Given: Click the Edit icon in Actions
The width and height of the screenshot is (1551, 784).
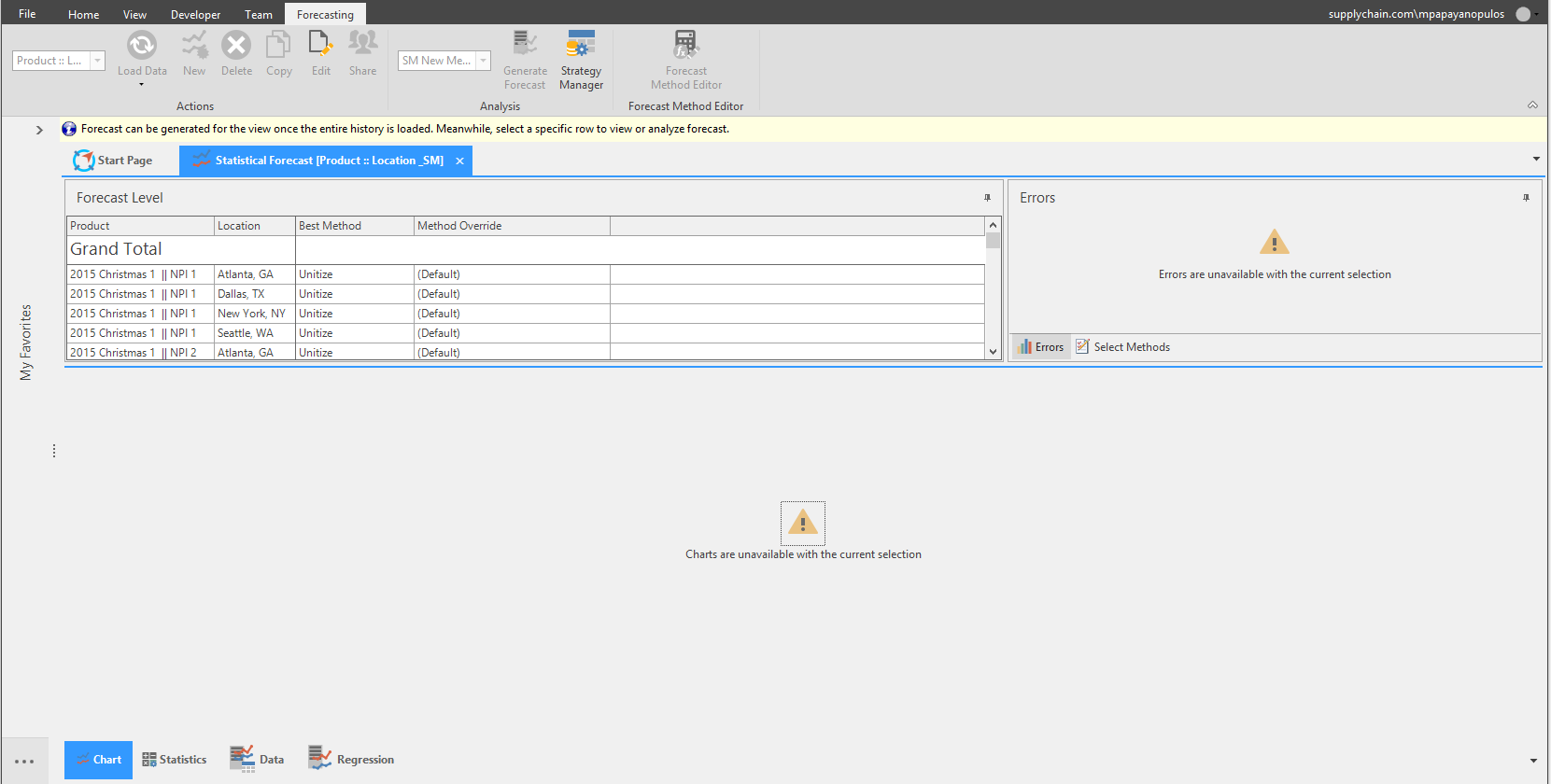Looking at the screenshot, I should [320, 45].
